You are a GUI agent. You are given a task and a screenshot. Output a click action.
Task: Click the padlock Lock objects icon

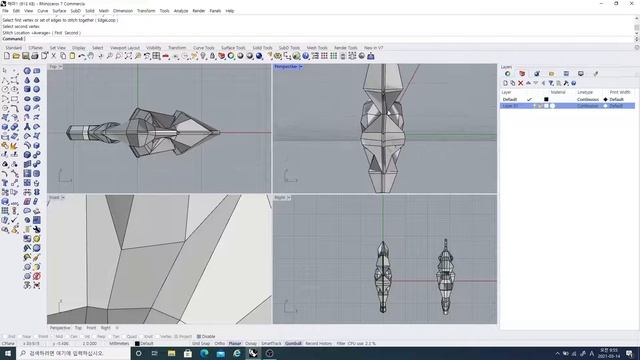click(212, 56)
